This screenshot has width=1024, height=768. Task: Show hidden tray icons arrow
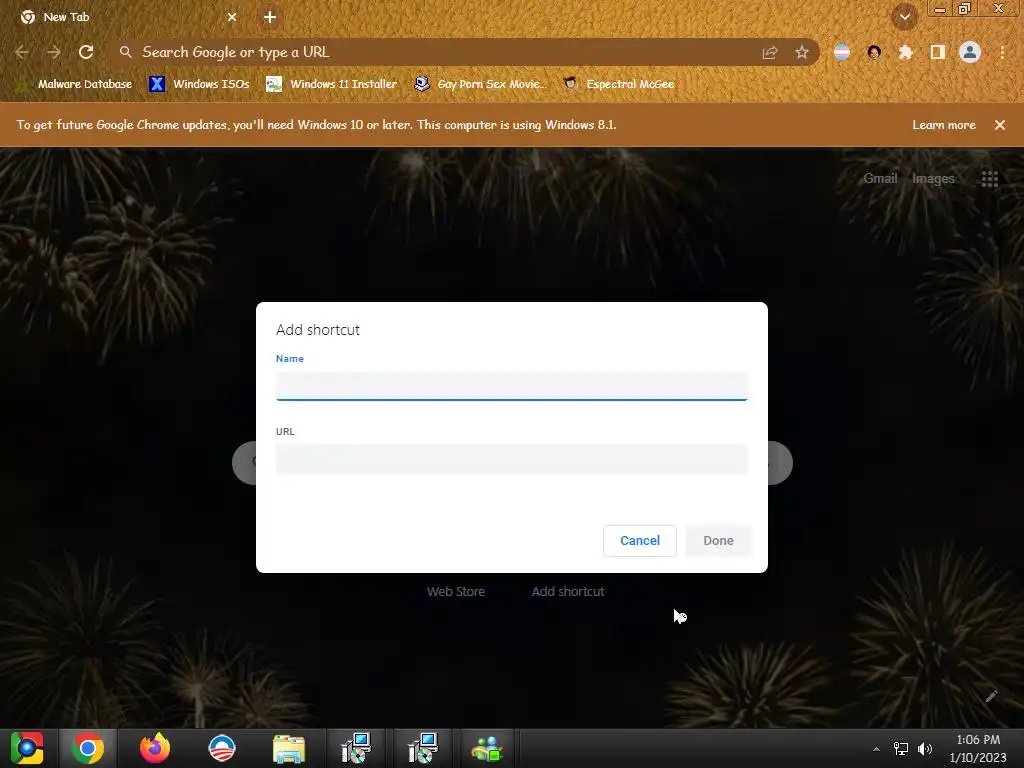tap(876, 749)
